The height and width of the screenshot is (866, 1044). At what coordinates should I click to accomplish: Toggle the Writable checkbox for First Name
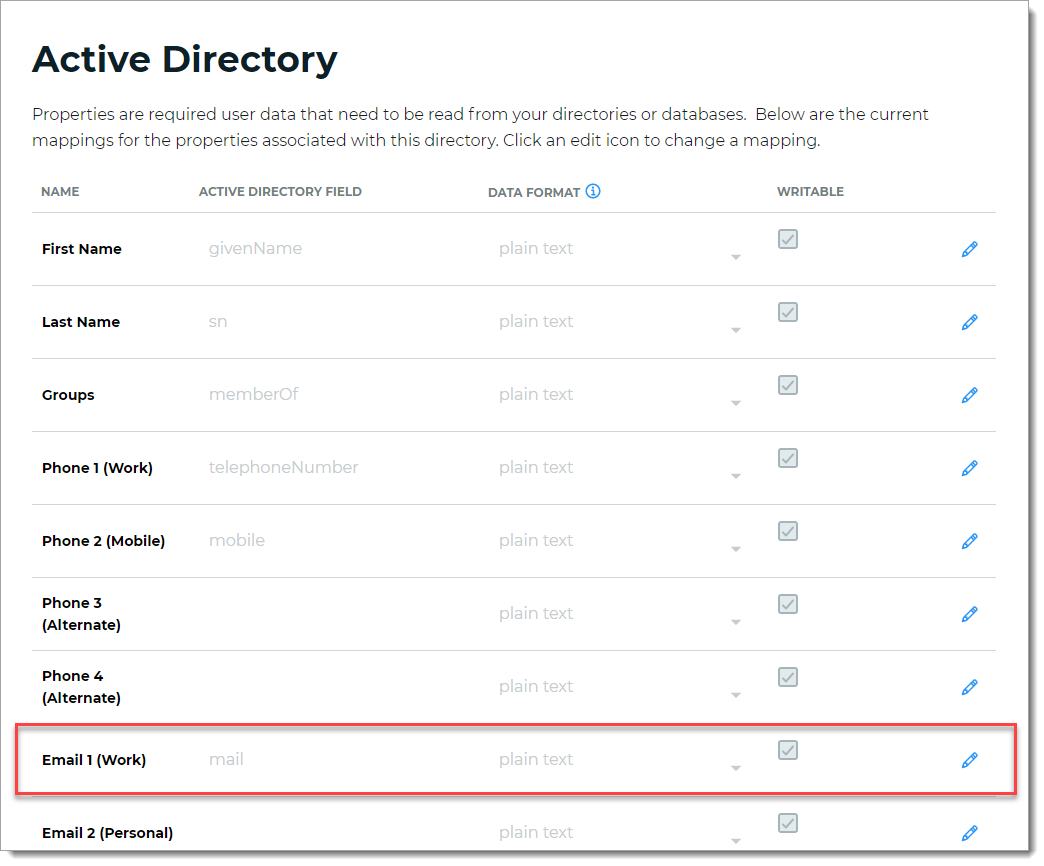787,239
